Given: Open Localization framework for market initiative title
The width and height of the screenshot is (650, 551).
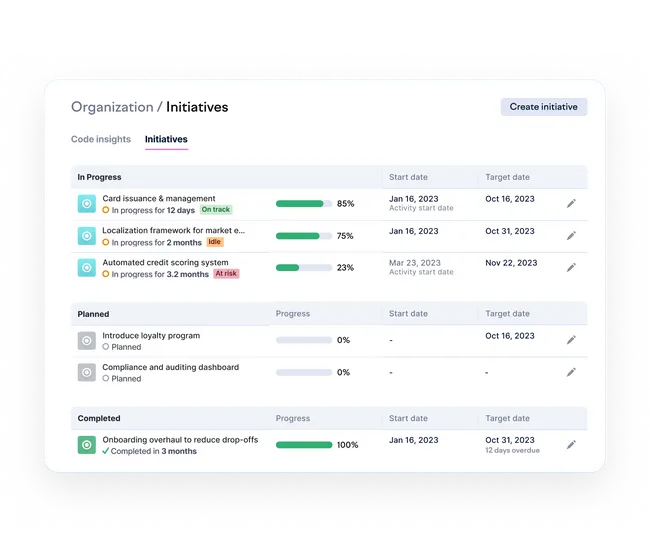Looking at the screenshot, I should coord(174,231).
